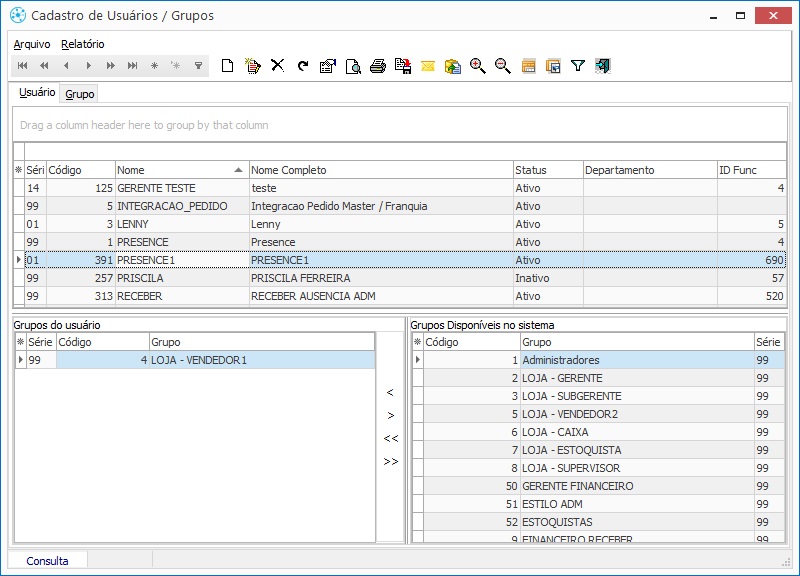Screen dimensions: 800x576
Task: Click the printer icon in toolbar
Action: click(378, 66)
